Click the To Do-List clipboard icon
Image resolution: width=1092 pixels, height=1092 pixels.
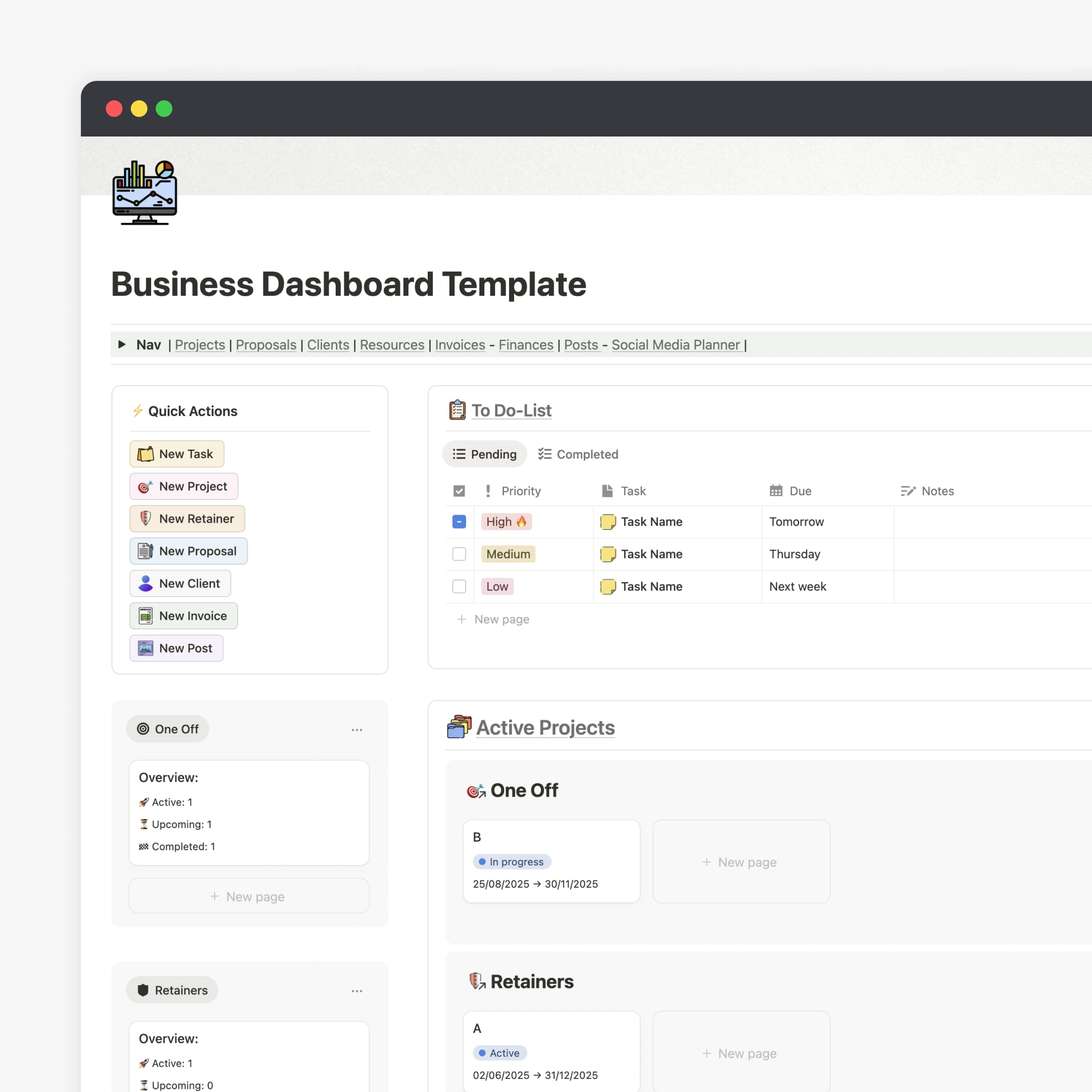[x=457, y=411]
